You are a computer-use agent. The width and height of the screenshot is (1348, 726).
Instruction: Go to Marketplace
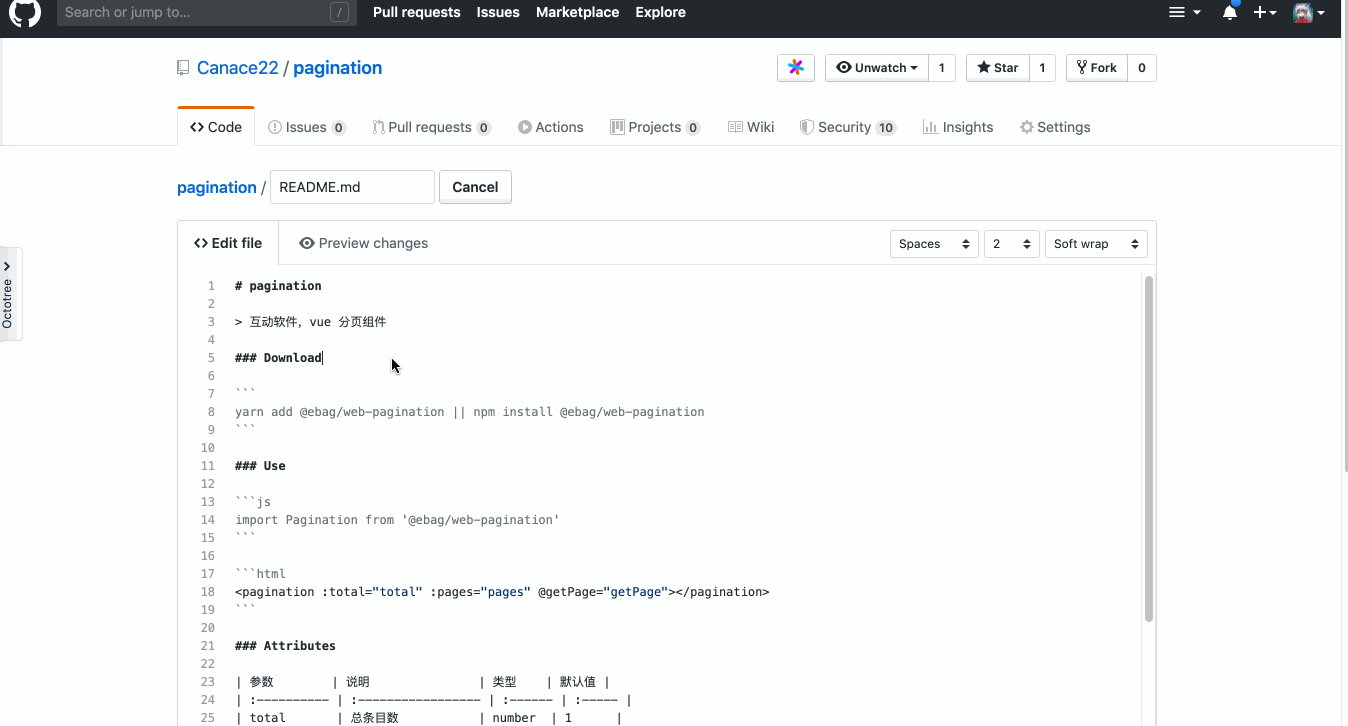[577, 12]
